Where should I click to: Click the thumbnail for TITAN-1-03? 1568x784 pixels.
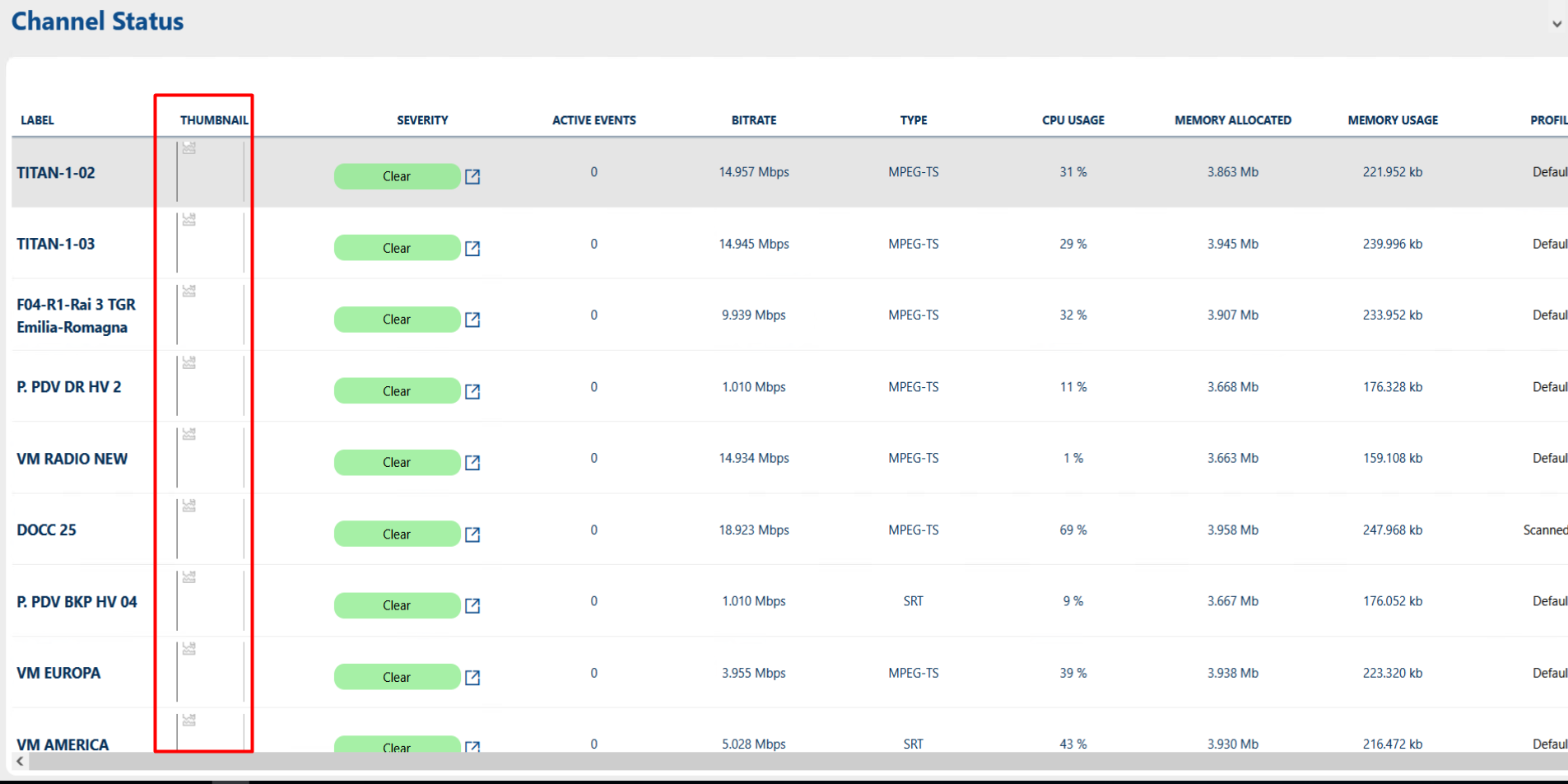(210, 243)
